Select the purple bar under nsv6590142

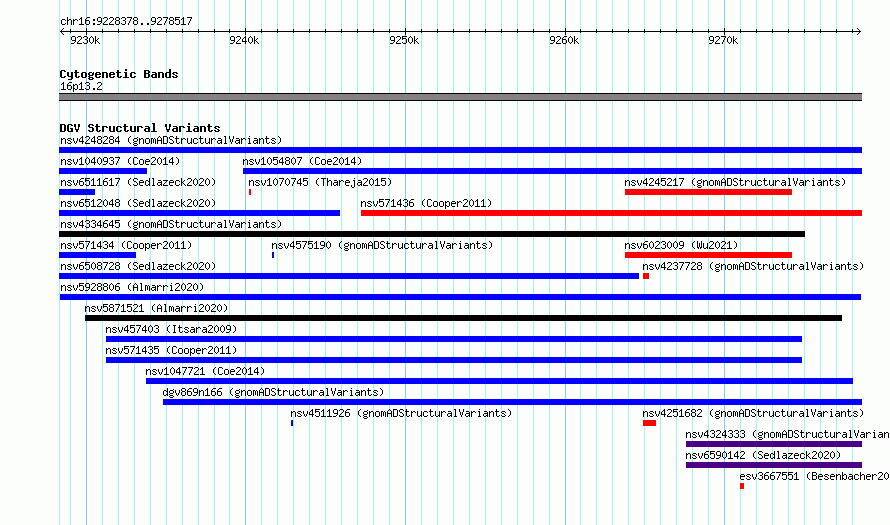(x=774, y=465)
